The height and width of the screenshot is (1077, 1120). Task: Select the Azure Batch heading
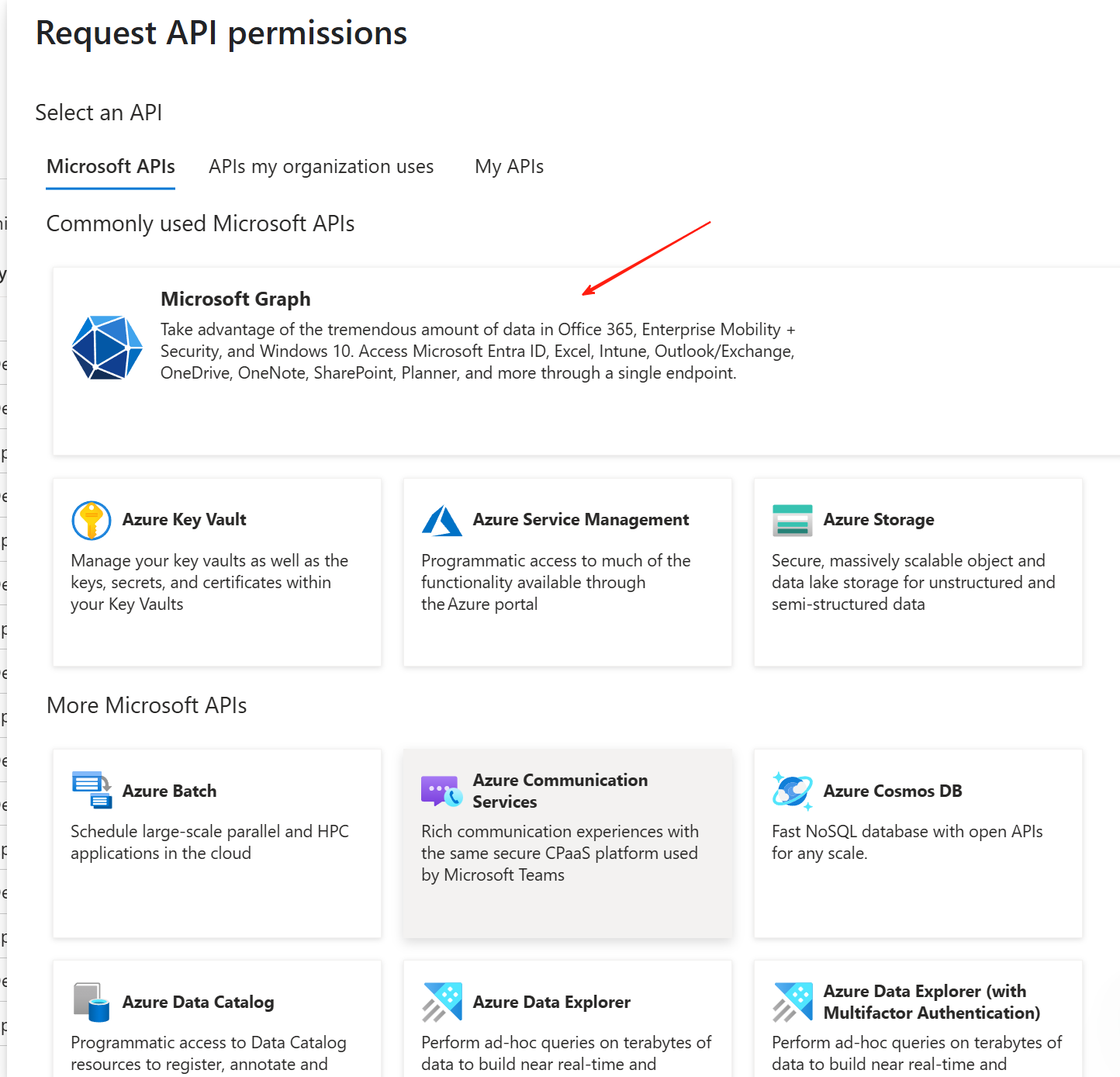click(170, 791)
